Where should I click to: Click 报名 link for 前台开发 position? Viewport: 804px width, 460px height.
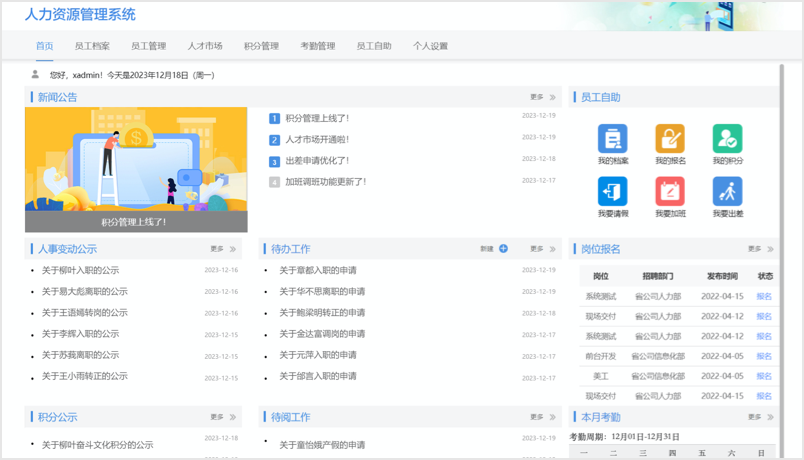click(x=764, y=356)
